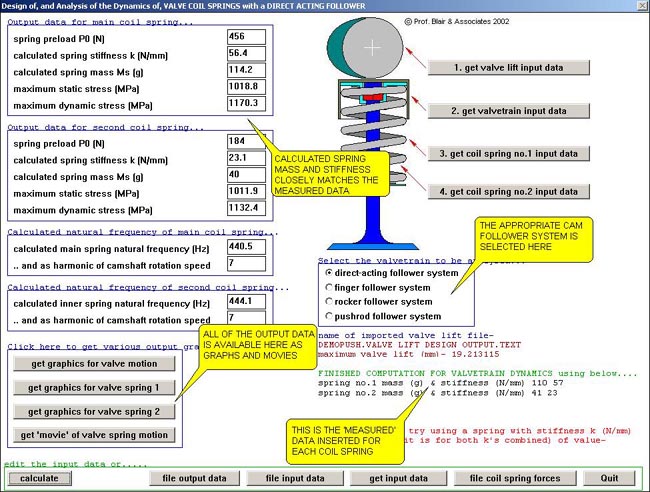Click file output data button

pos(194,478)
